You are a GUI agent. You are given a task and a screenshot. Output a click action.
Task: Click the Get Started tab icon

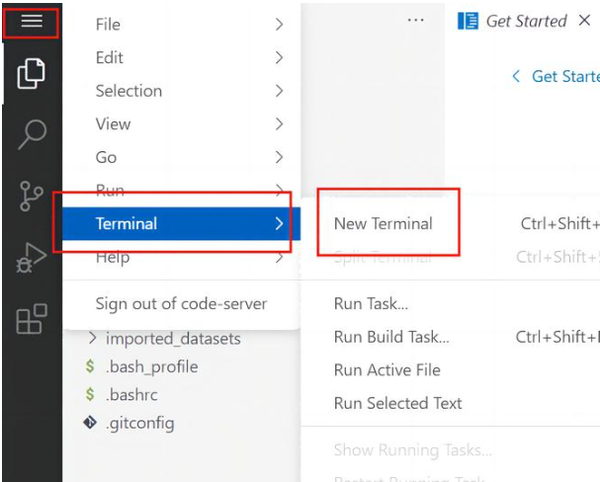(x=468, y=21)
